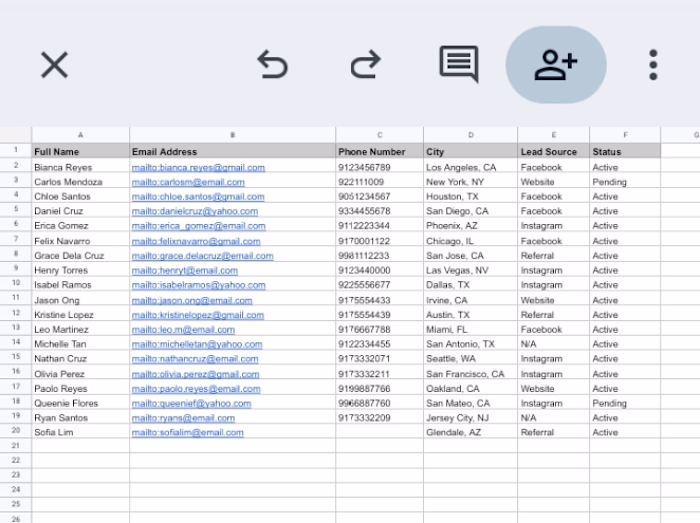Select row 20 header number
The height and width of the screenshot is (523, 700).
(16, 430)
